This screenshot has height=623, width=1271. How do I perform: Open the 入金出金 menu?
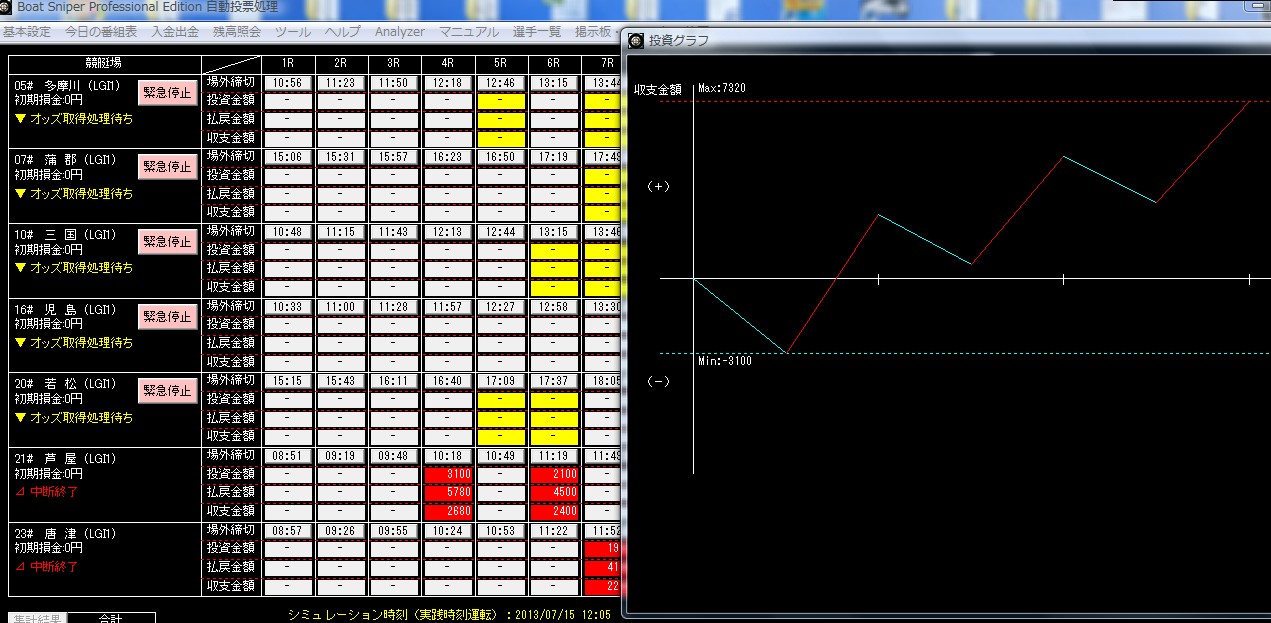[x=175, y=31]
